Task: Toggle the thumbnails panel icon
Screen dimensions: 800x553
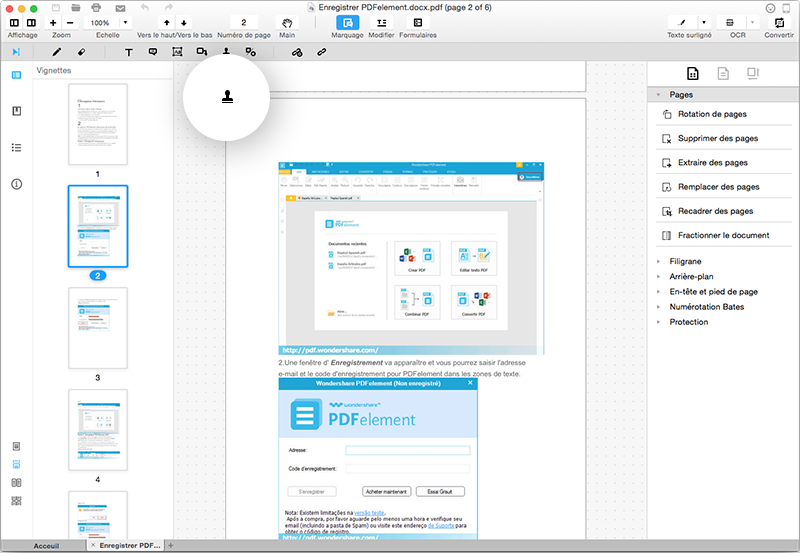Action: [16, 75]
